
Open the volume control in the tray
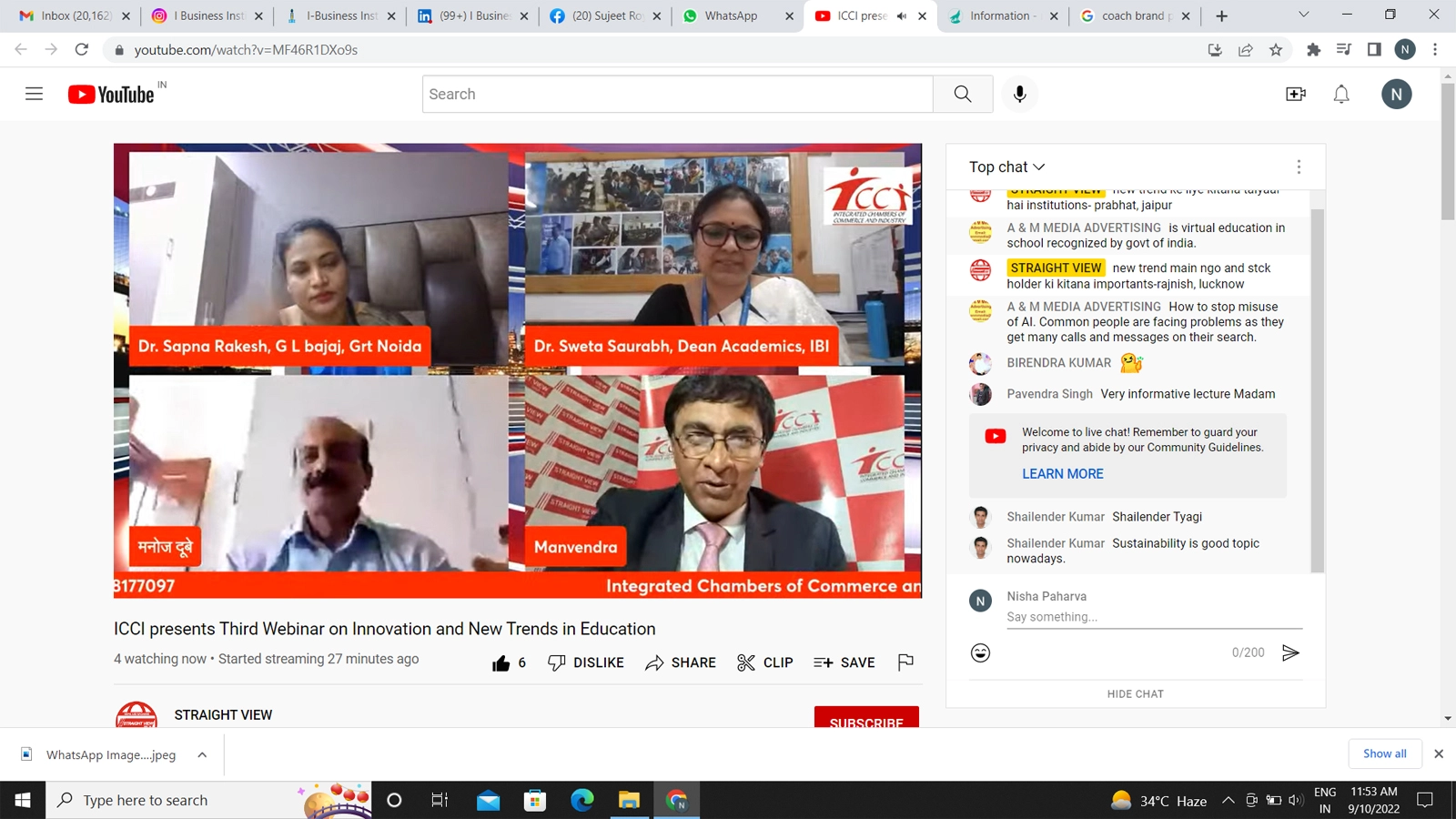[1296, 800]
